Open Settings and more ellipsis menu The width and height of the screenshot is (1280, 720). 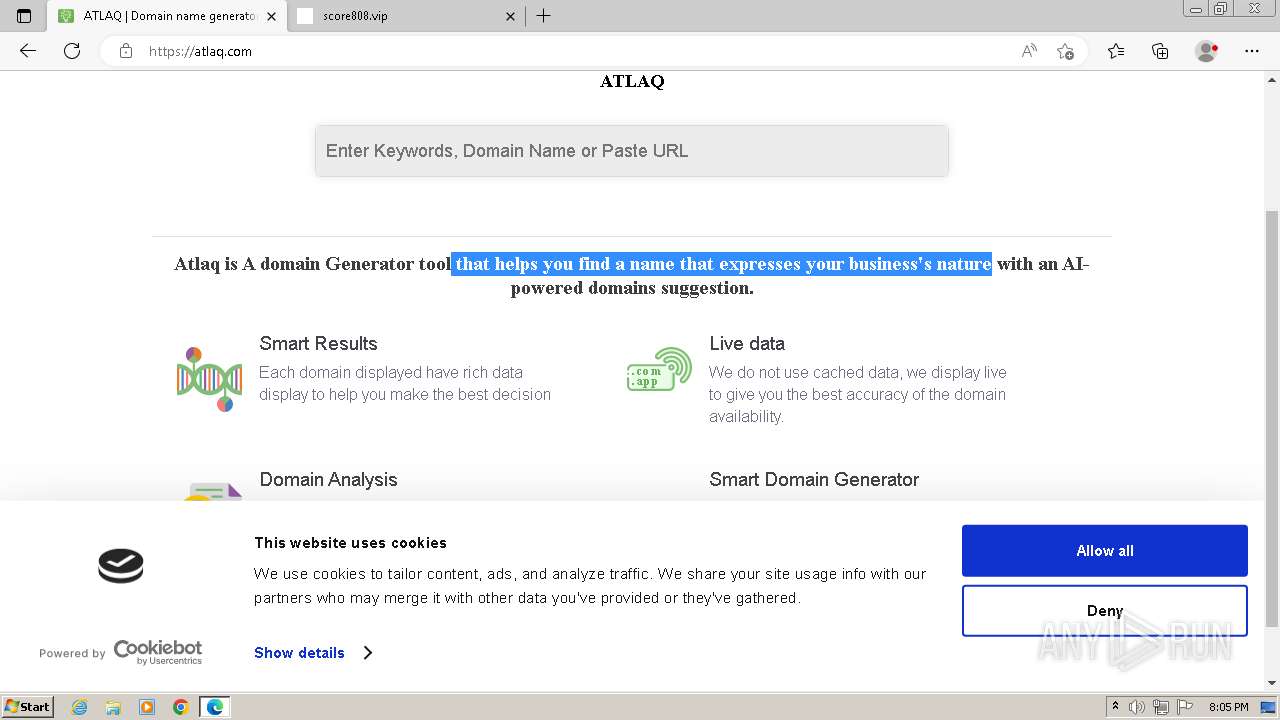click(x=1252, y=51)
